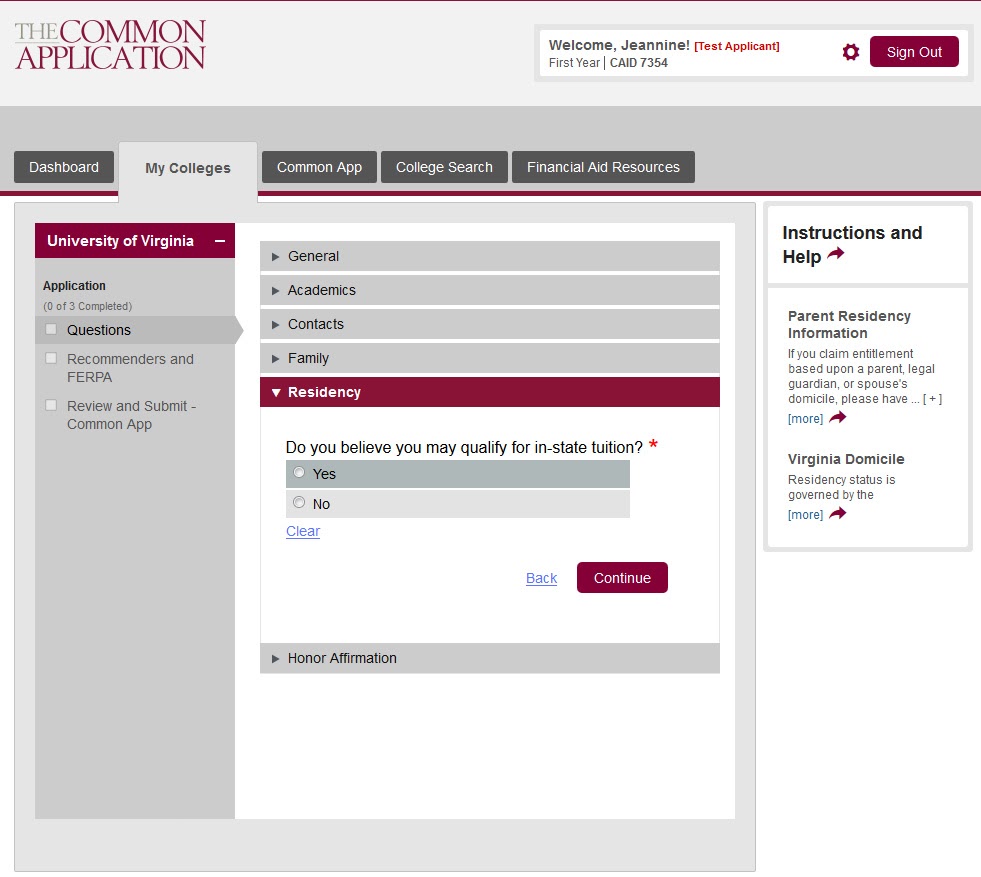The image size is (981, 877).
Task: Open Financial Aid Resources tab
Action: [603, 167]
